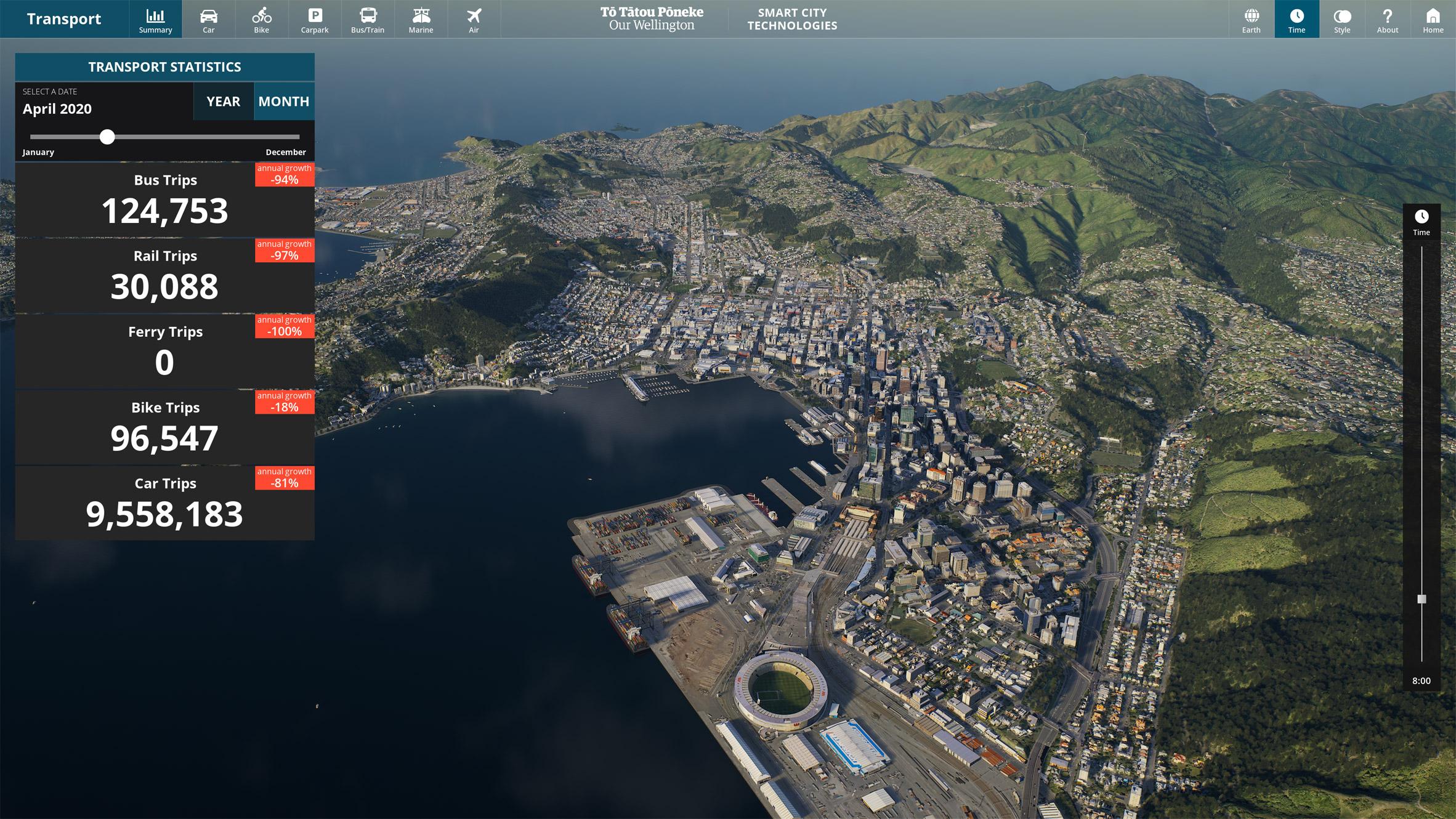This screenshot has width=1456, height=819.
Task: Switch date selection to MONTH
Action: click(x=283, y=102)
